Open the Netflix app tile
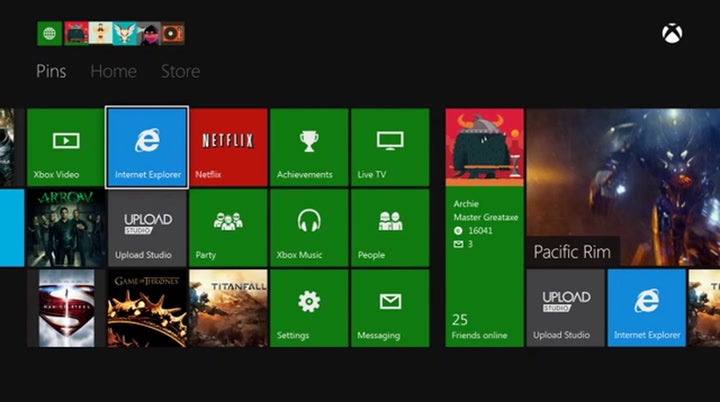The width and height of the screenshot is (720, 402). pyautogui.click(x=228, y=147)
